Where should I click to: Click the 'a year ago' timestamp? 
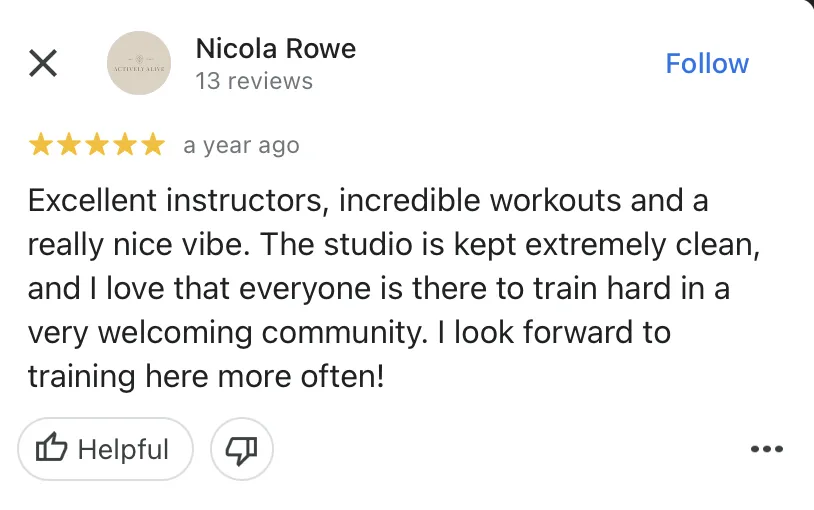241,146
